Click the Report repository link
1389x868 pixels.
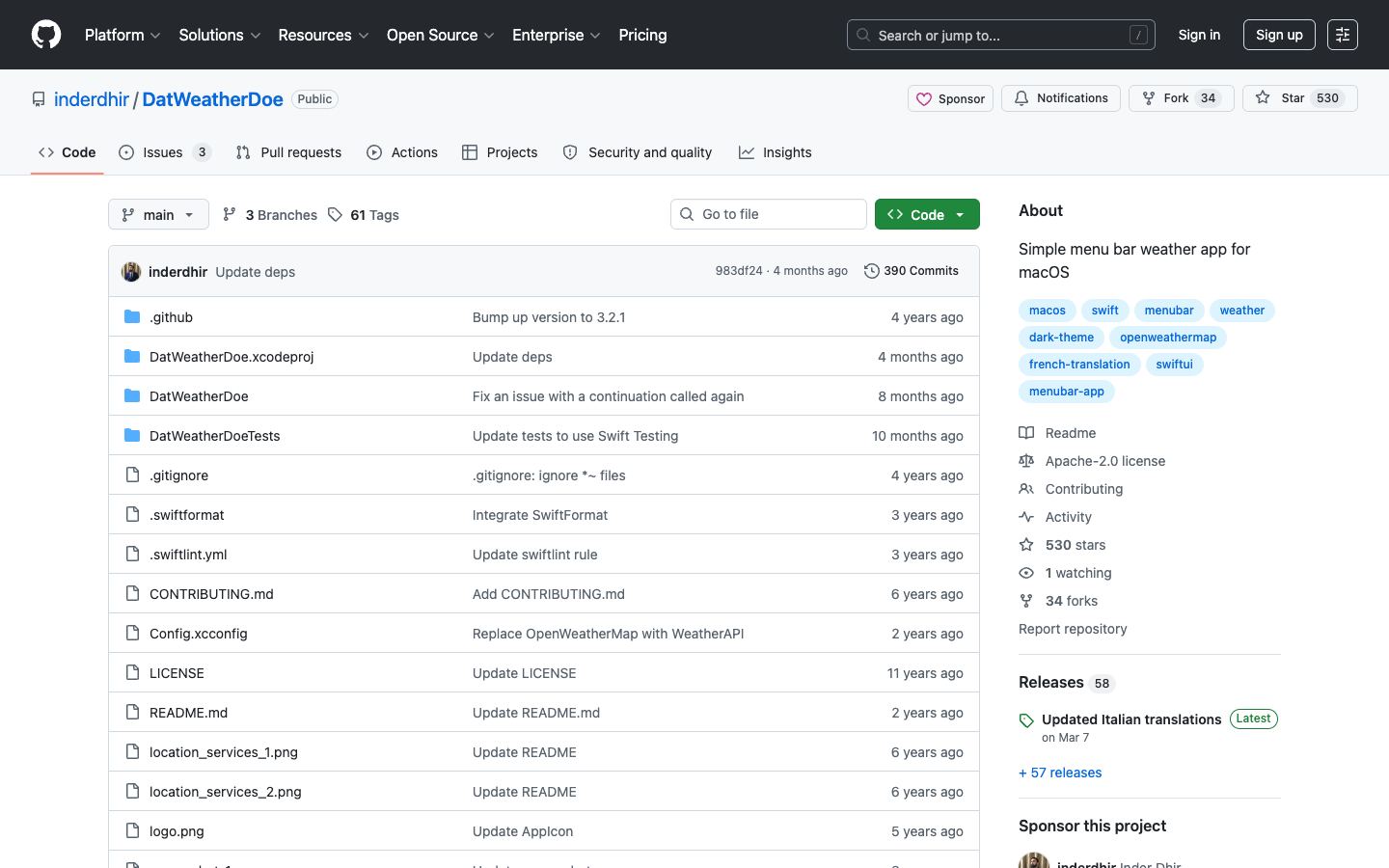[x=1073, y=629]
